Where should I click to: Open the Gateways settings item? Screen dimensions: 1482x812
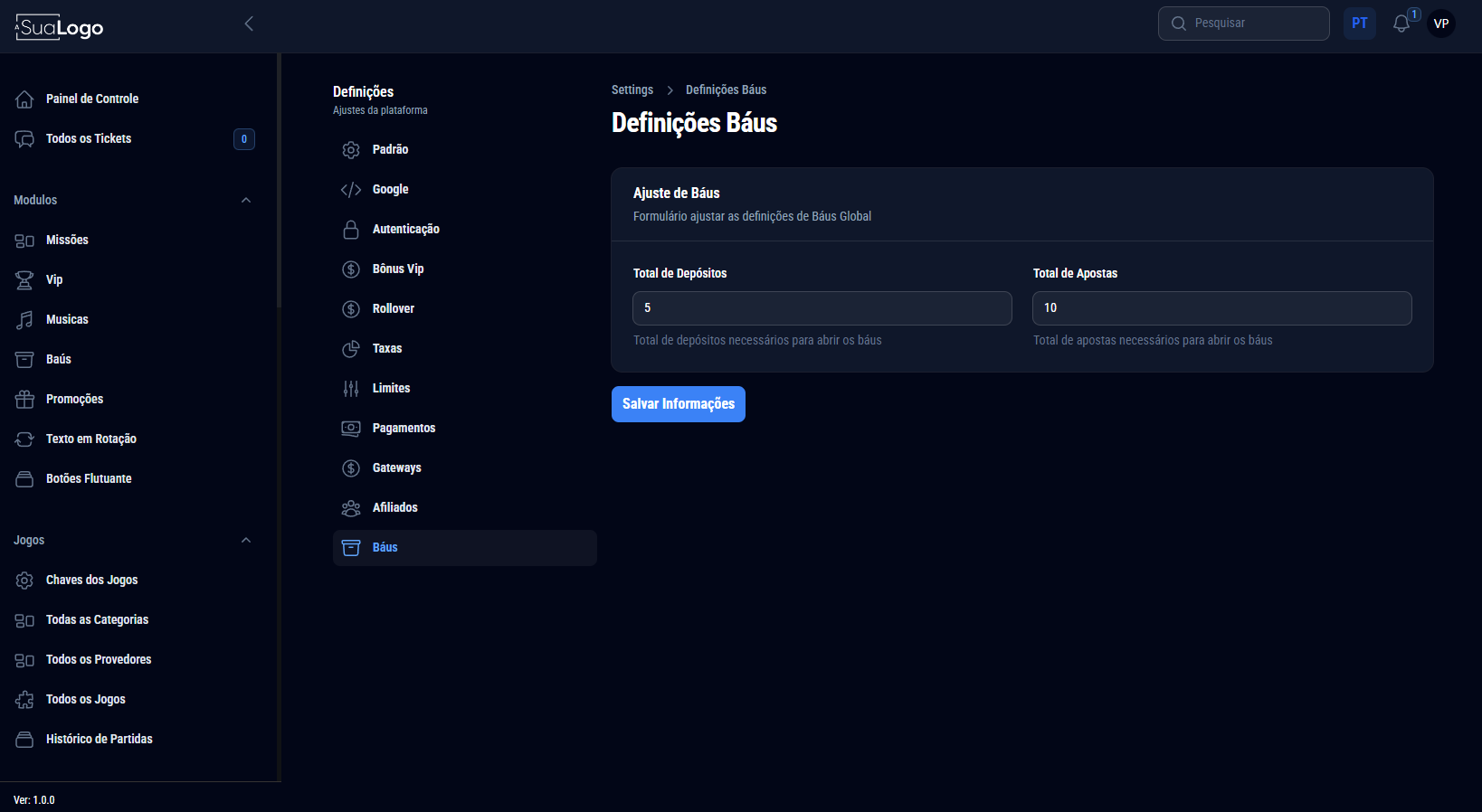point(396,468)
